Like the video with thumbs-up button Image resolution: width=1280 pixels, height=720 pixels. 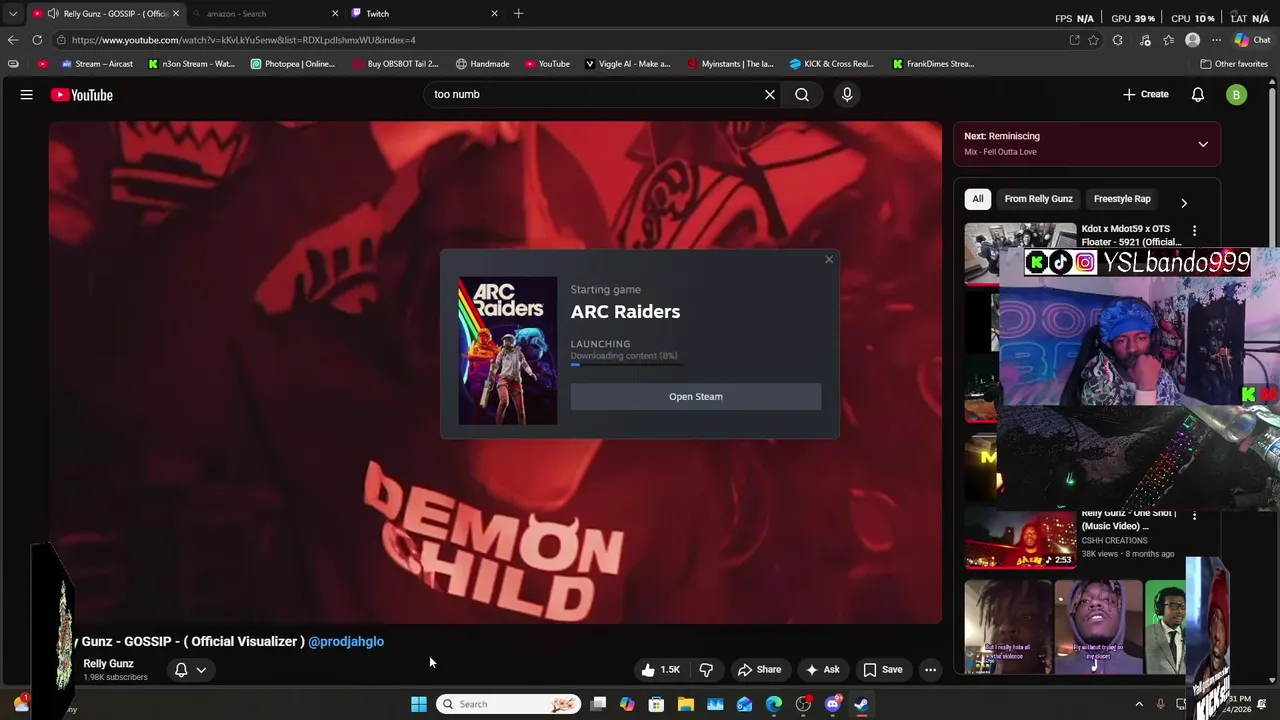coord(660,670)
